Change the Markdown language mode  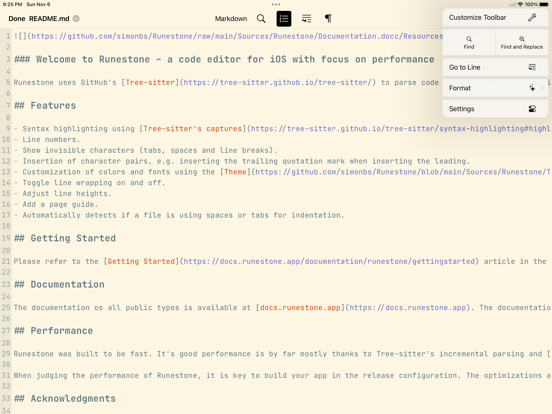click(231, 19)
